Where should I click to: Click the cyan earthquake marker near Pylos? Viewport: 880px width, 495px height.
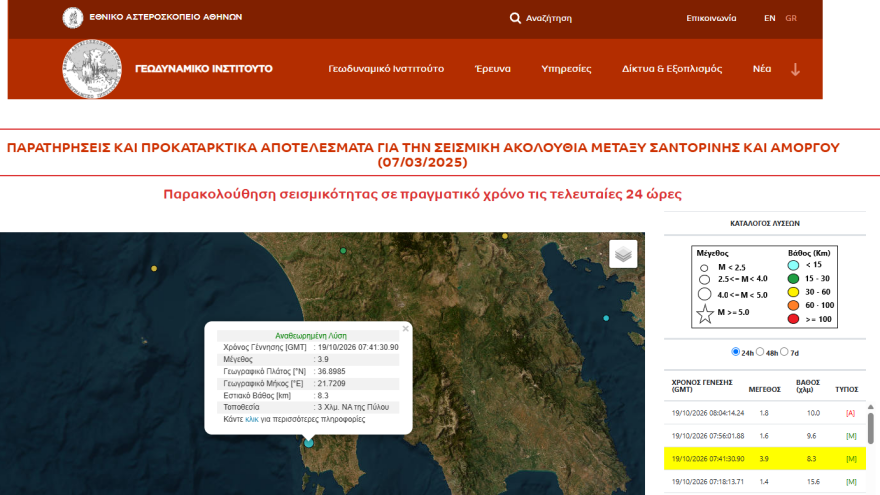309,443
